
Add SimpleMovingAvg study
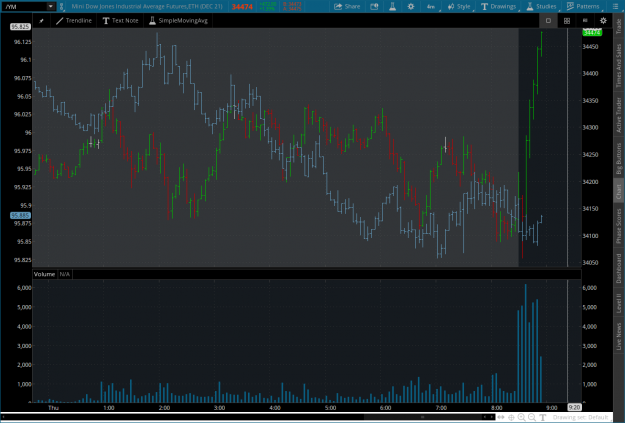click(x=178, y=21)
